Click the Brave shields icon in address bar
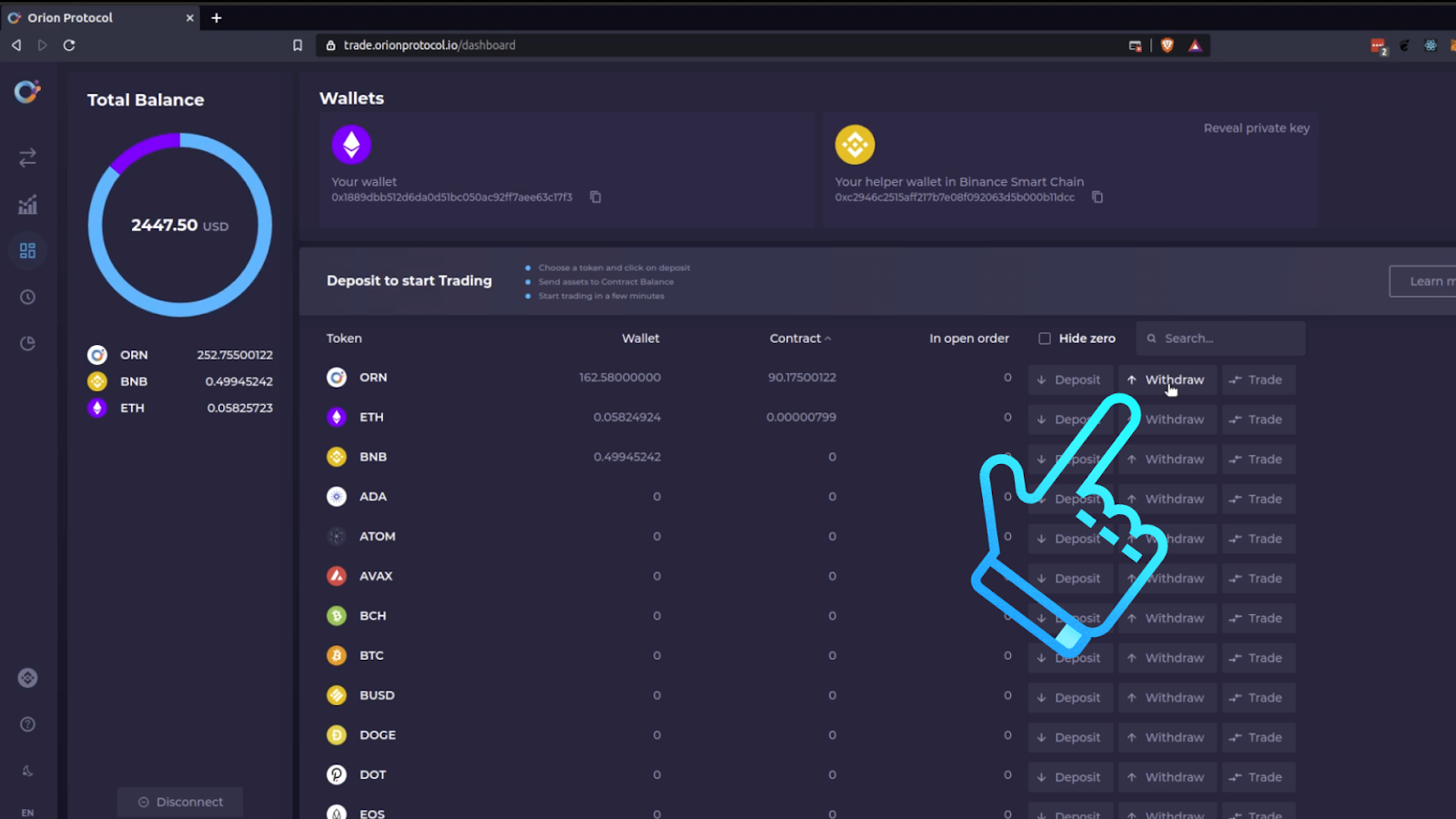This screenshot has width=1456, height=819. [x=1168, y=45]
